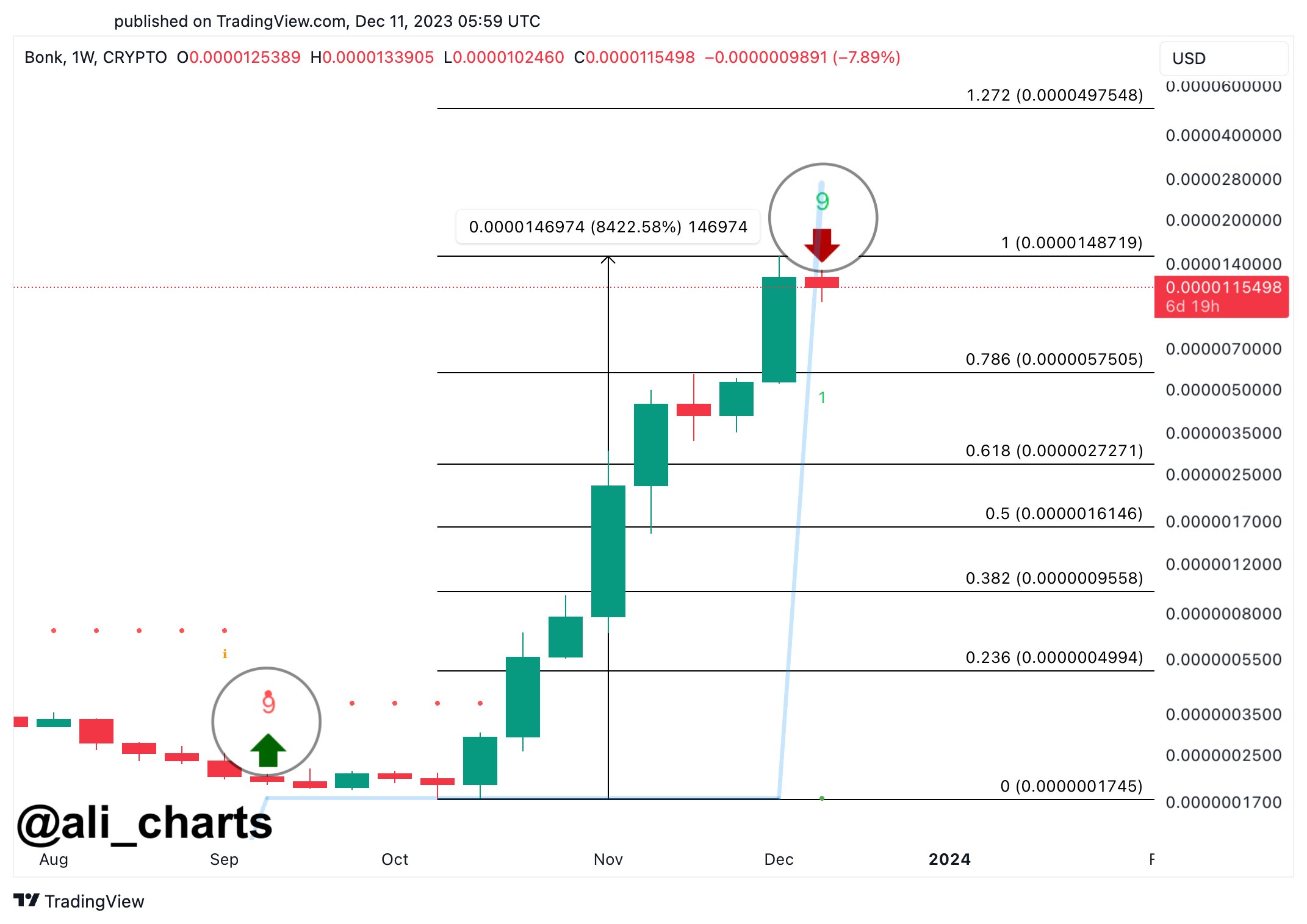Click the 2024 label on time axis
This screenshot has height=924, width=1307.
[949, 859]
